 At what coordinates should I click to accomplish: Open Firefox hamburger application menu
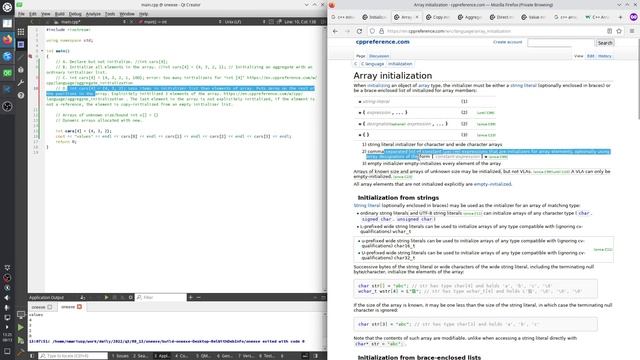(x=632, y=31)
